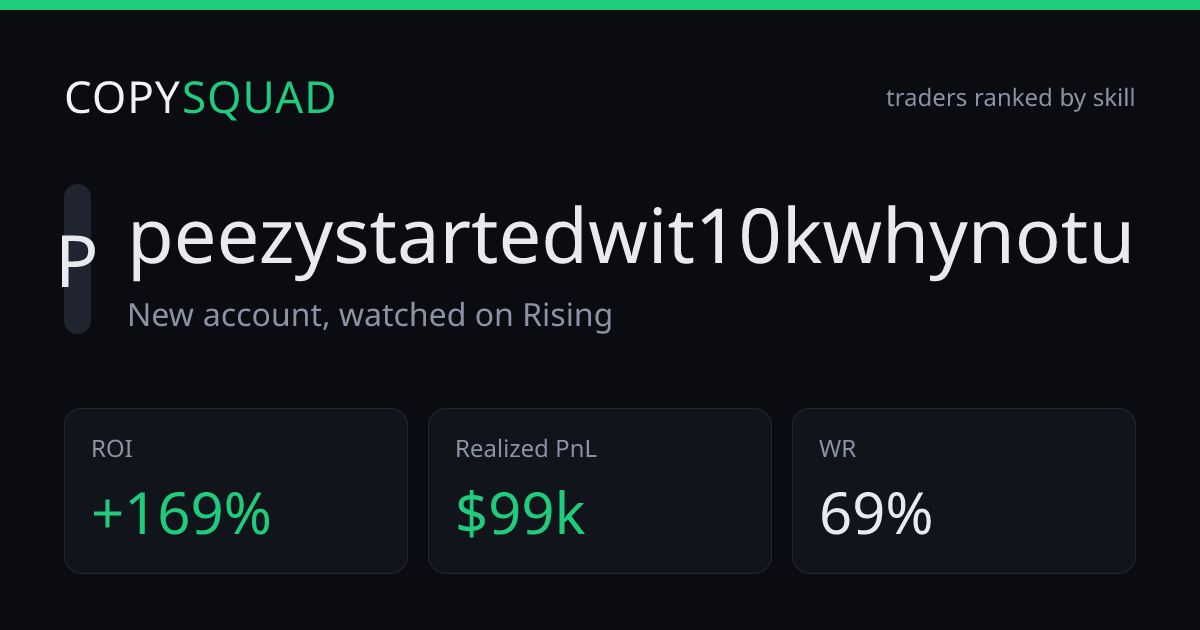
Task: Click the ROI label text
Action: (x=112, y=449)
